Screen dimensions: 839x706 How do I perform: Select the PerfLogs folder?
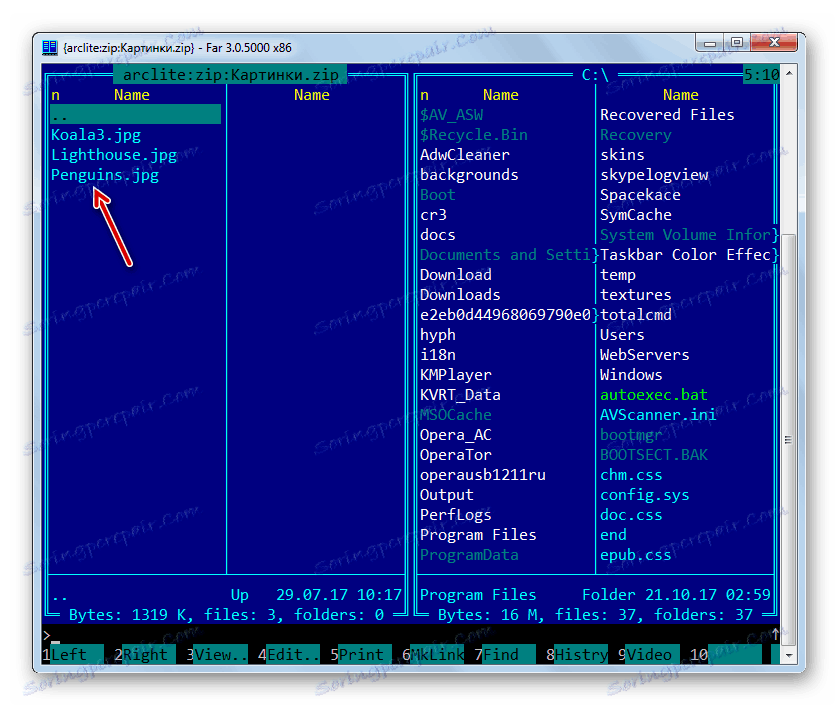pos(456,515)
